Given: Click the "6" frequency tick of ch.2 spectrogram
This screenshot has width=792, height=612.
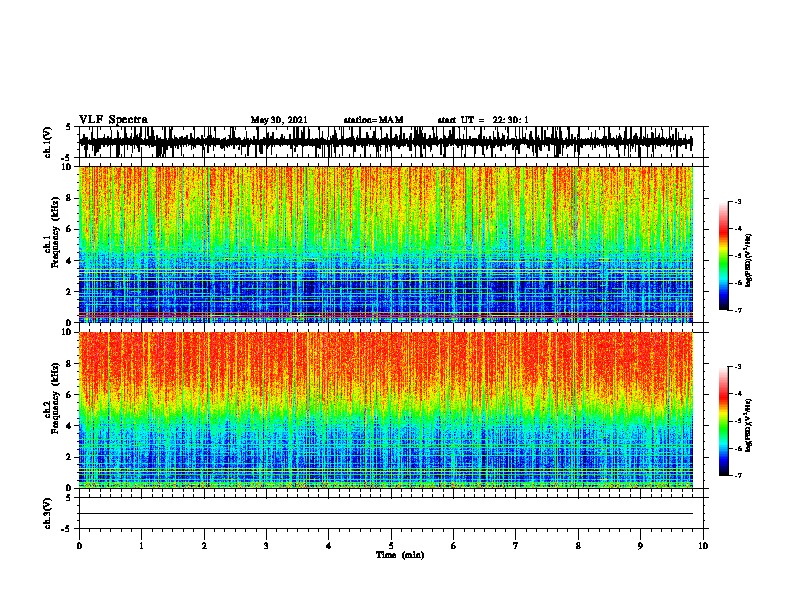Looking at the screenshot, I should click(70, 394).
